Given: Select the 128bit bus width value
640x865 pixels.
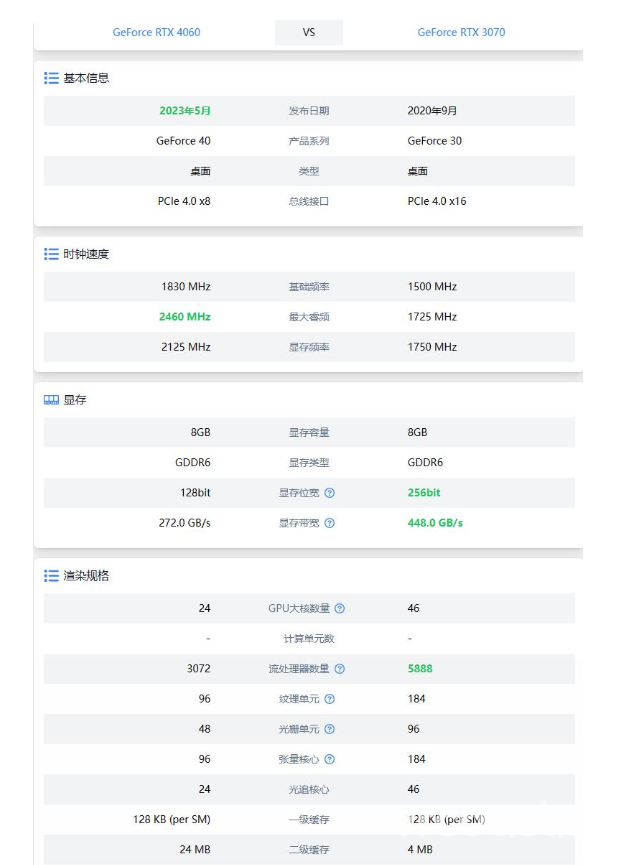Looking at the screenshot, I should (195, 493).
